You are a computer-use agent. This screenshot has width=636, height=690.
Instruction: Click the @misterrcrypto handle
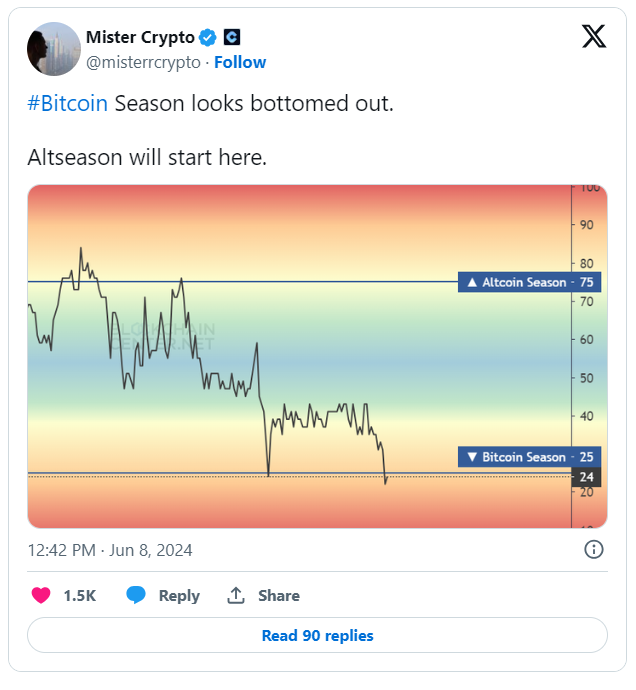(143, 62)
